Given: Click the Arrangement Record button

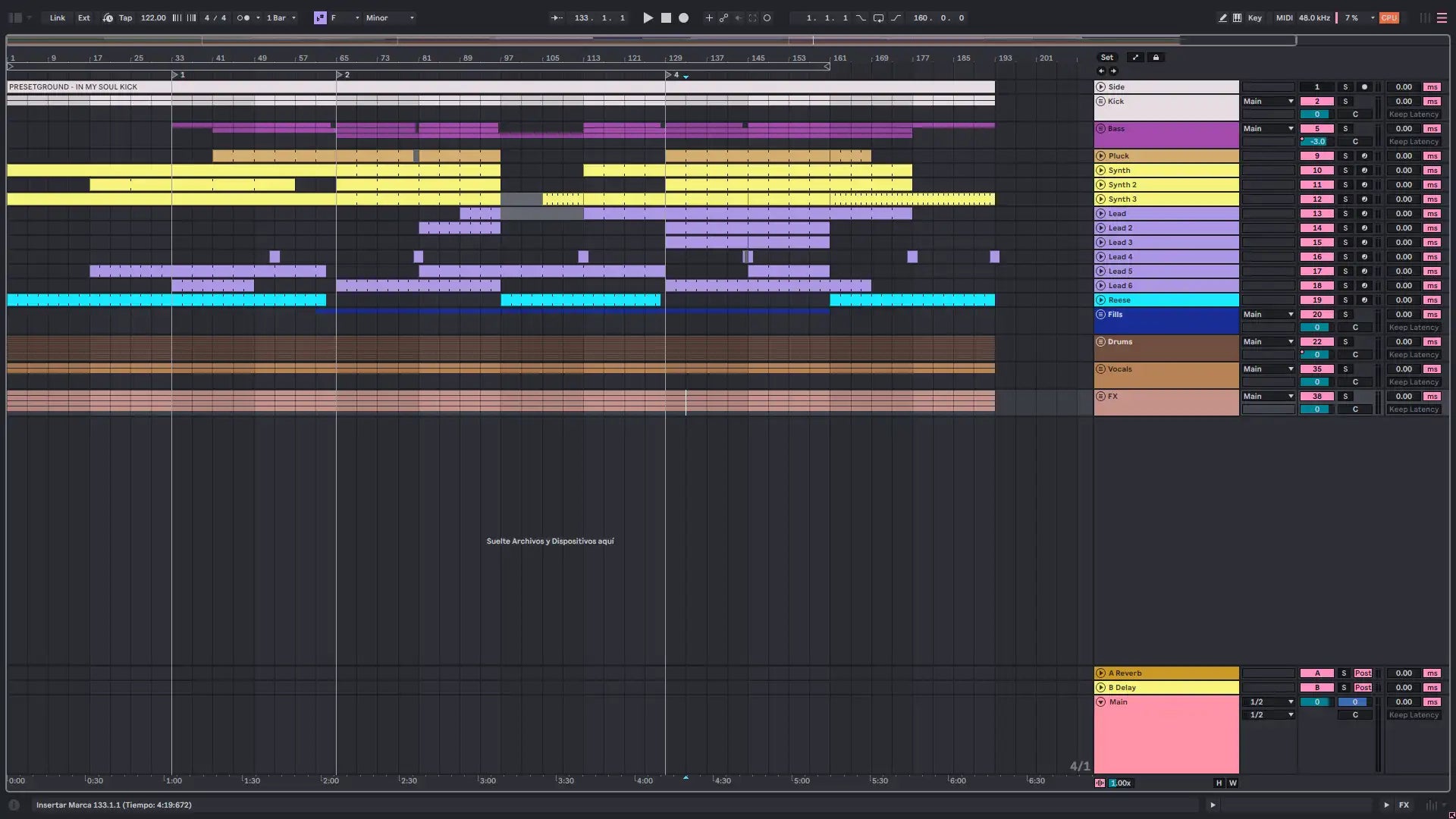Looking at the screenshot, I should pyautogui.click(x=683, y=17).
